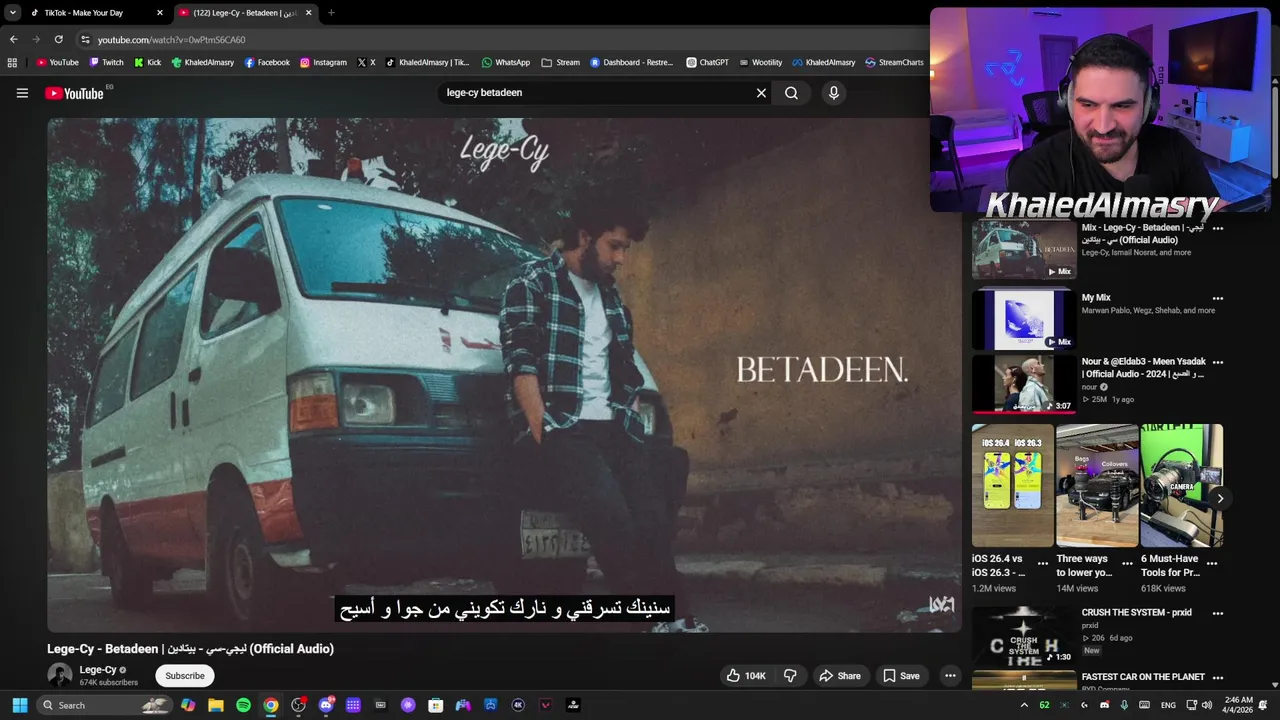
Task: Show hidden tray icons chevron
Action: pyautogui.click(x=1024, y=705)
